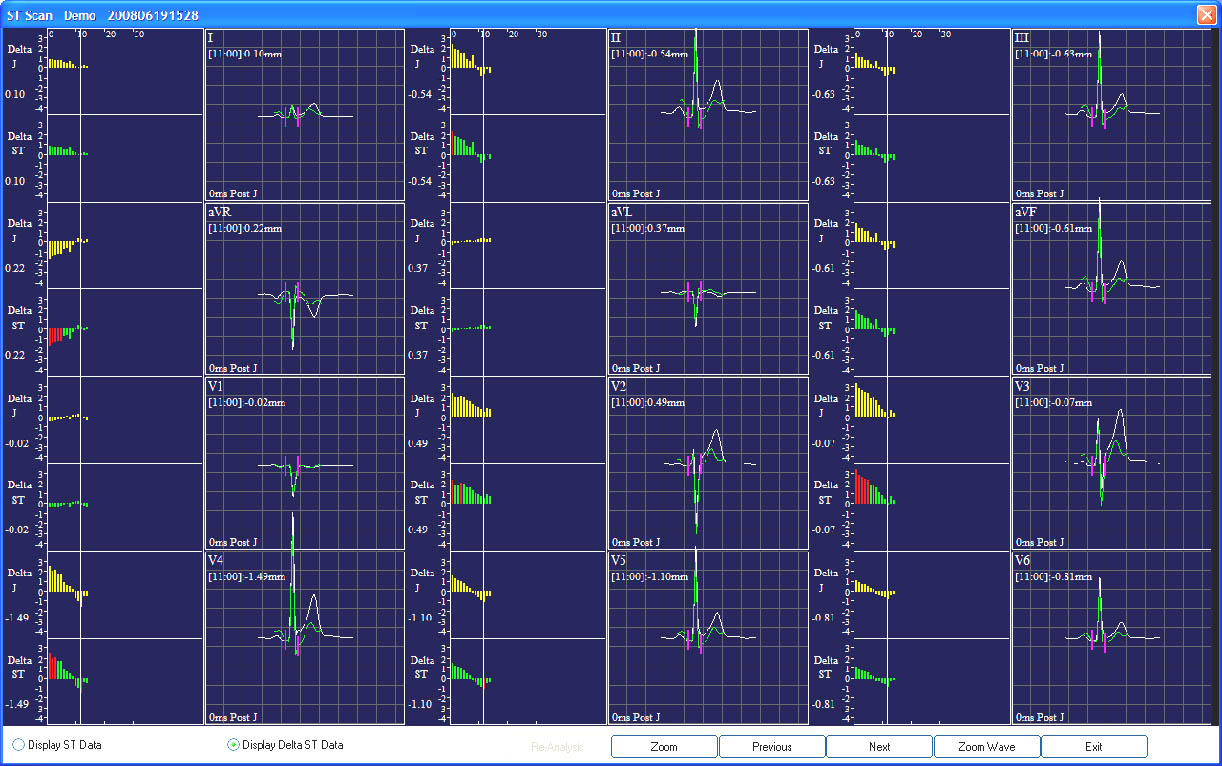Viewport: 1222px width, 766px height.
Task: Close the ST Scan Demo window
Action: [x=1205, y=14]
